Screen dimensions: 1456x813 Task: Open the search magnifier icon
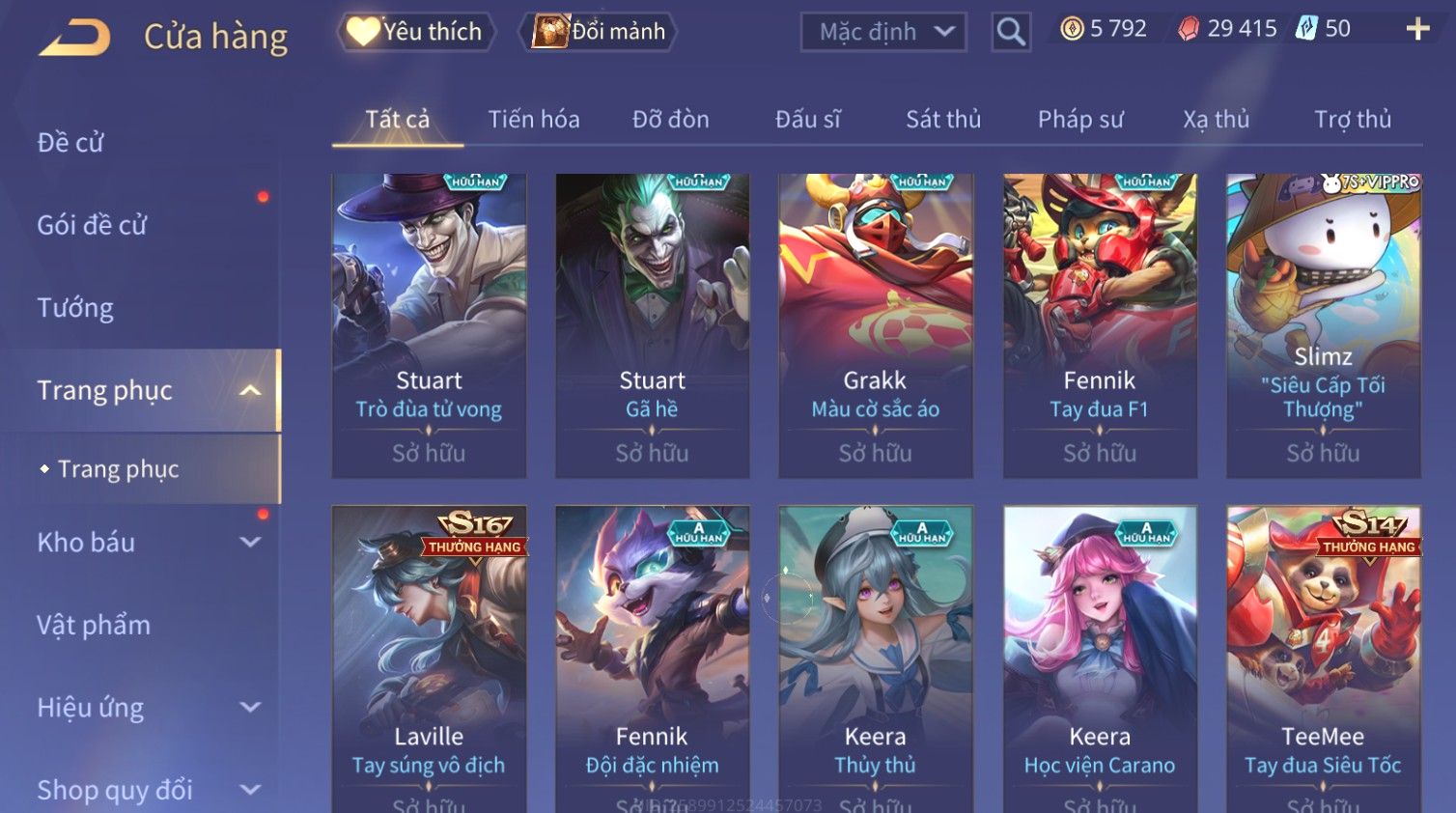click(x=1011, y=32)
